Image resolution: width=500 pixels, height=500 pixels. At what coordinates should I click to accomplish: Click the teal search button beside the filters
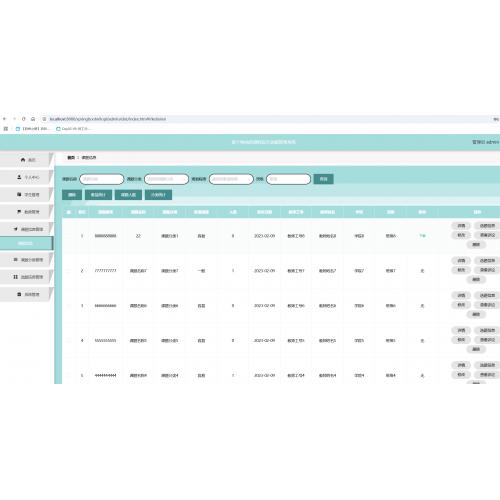(x=323, y=179)
